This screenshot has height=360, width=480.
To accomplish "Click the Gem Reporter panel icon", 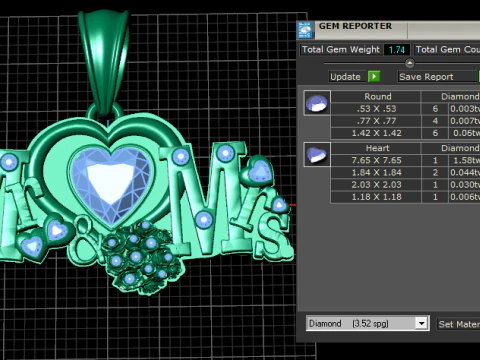I will (x=305, y=30).
